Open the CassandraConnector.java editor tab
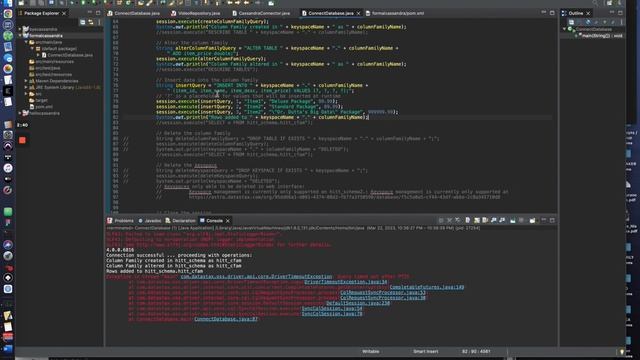 (x=261, y=13)
